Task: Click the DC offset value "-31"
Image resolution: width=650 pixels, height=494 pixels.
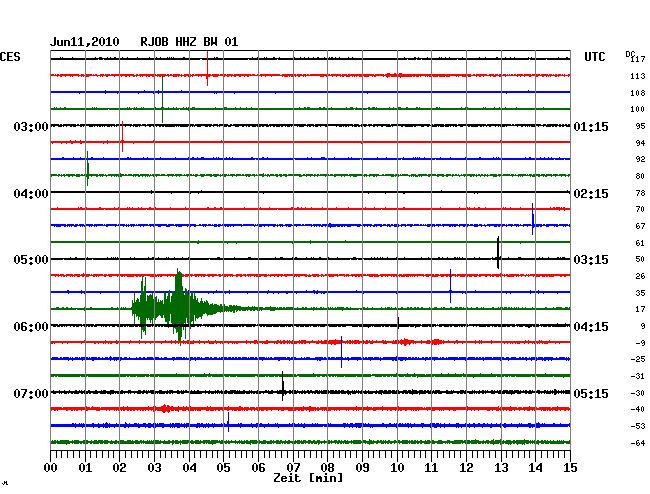Action: (638, 376)
